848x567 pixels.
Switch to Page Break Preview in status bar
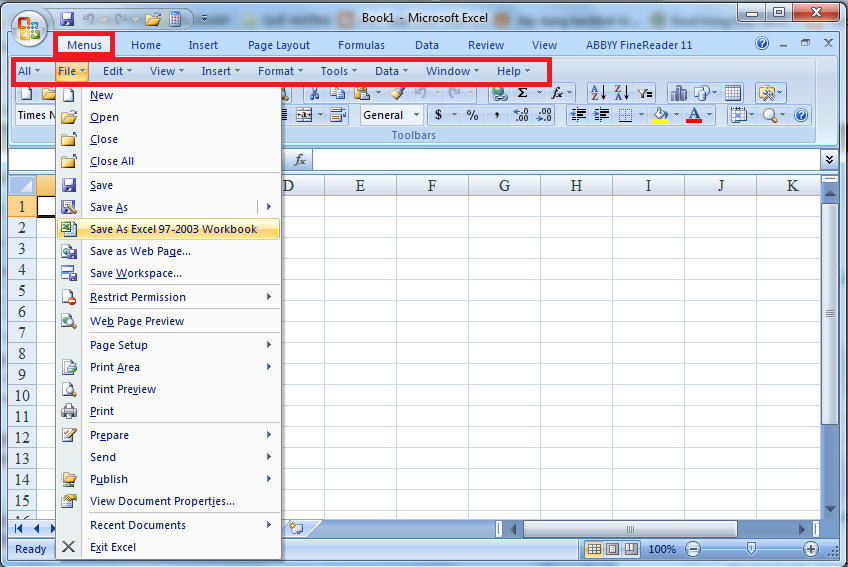pyautogui.click(x=630, y=549)
